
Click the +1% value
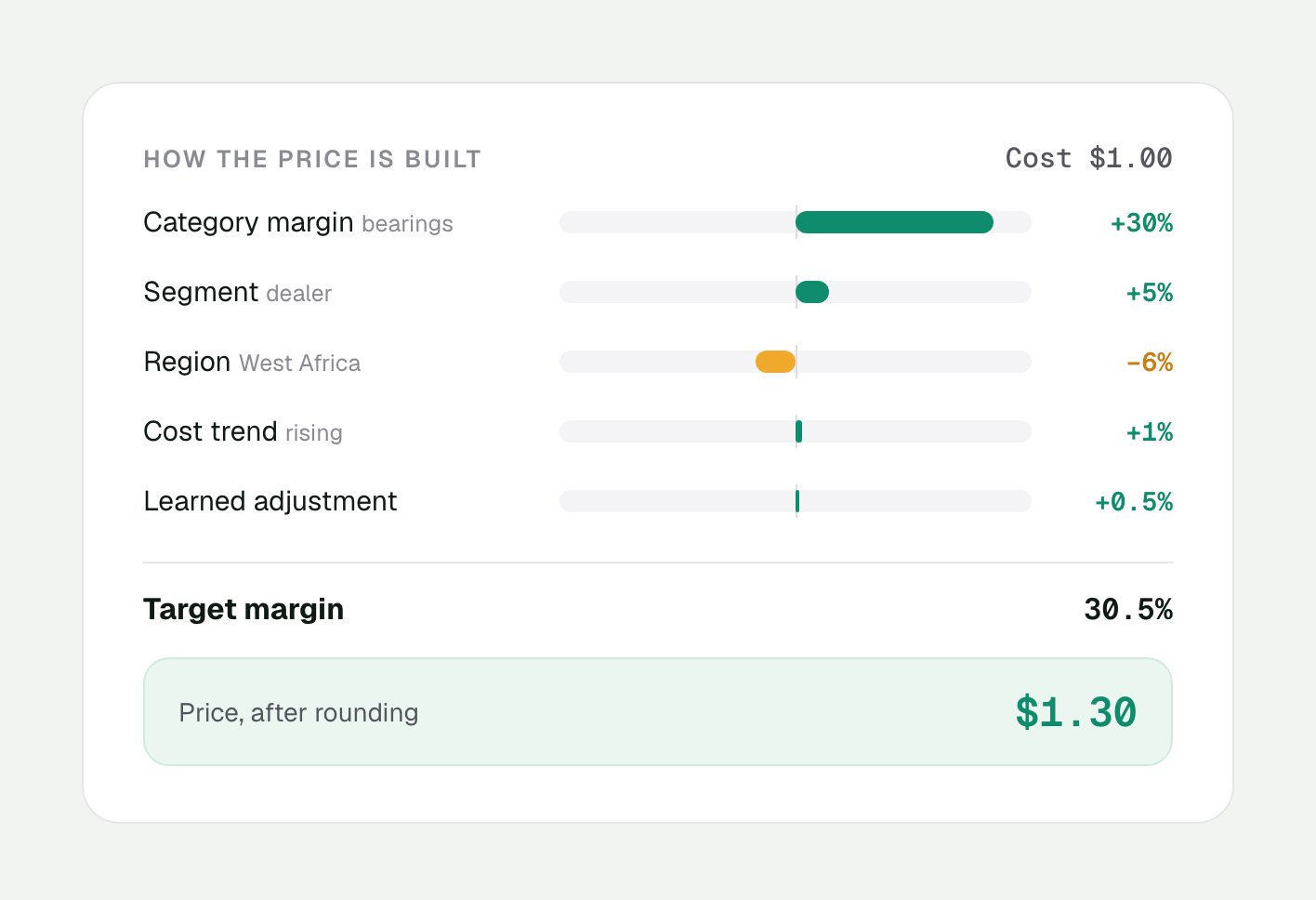[1150, 432]
